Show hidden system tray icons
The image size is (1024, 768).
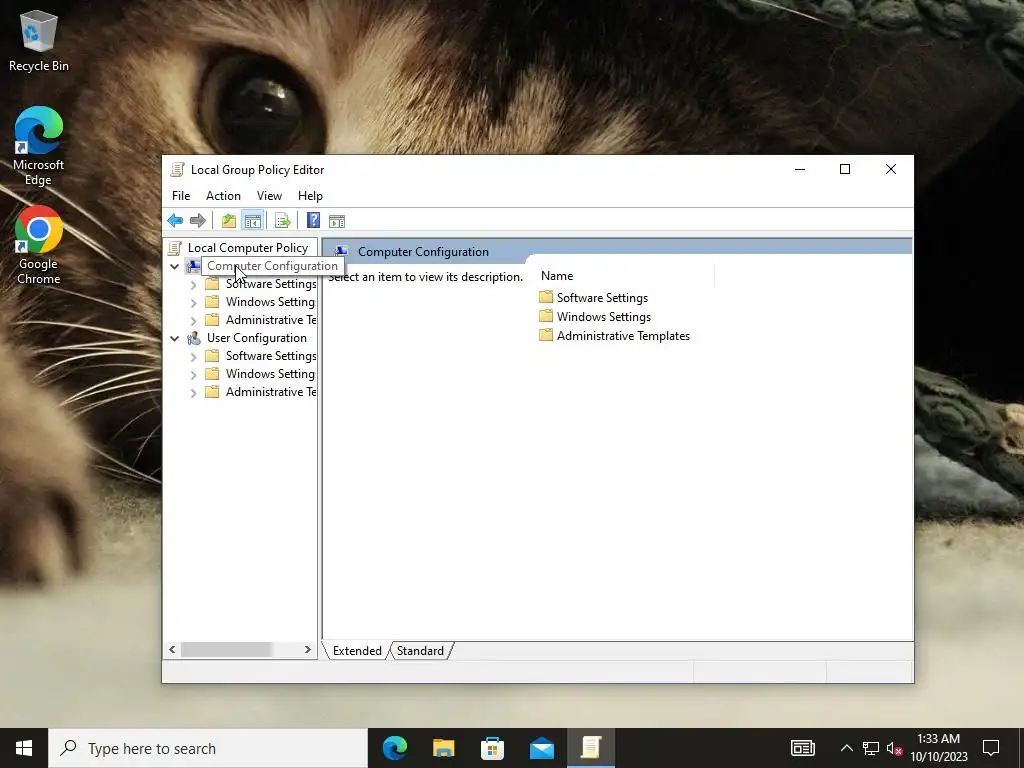(846, 748)
